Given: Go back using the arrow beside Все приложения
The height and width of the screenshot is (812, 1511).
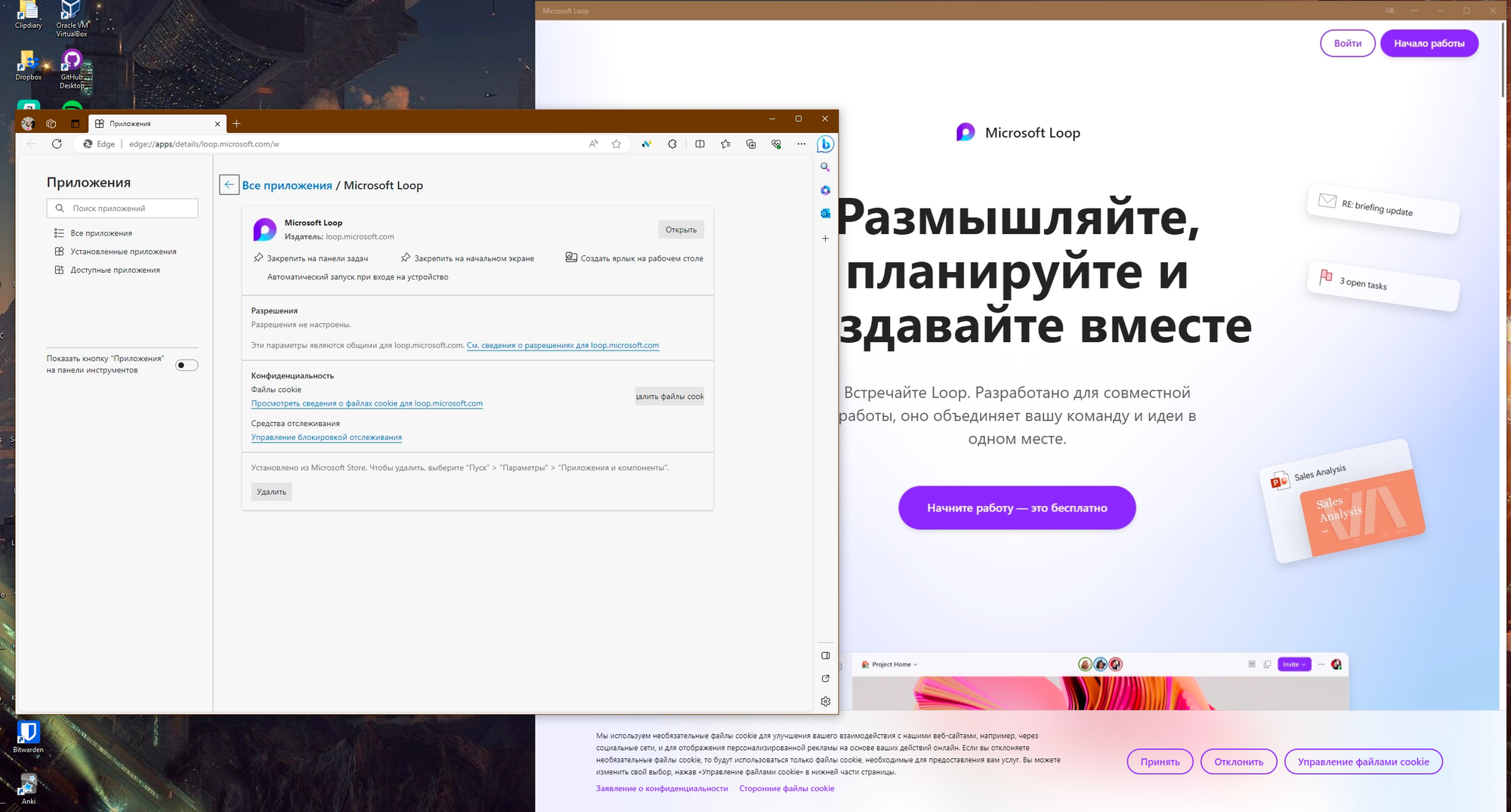Looking at the screenshot, I should click(229, 185).
